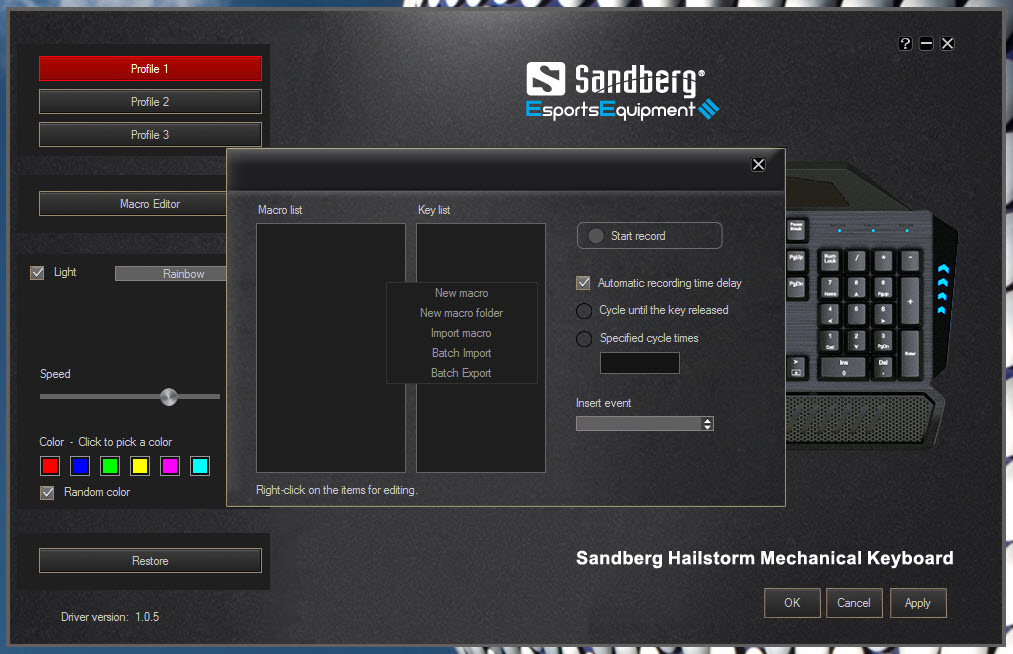The image size is (1013, 654).
Task: Pick the cyan color swatch
Action: click(200, 465)
